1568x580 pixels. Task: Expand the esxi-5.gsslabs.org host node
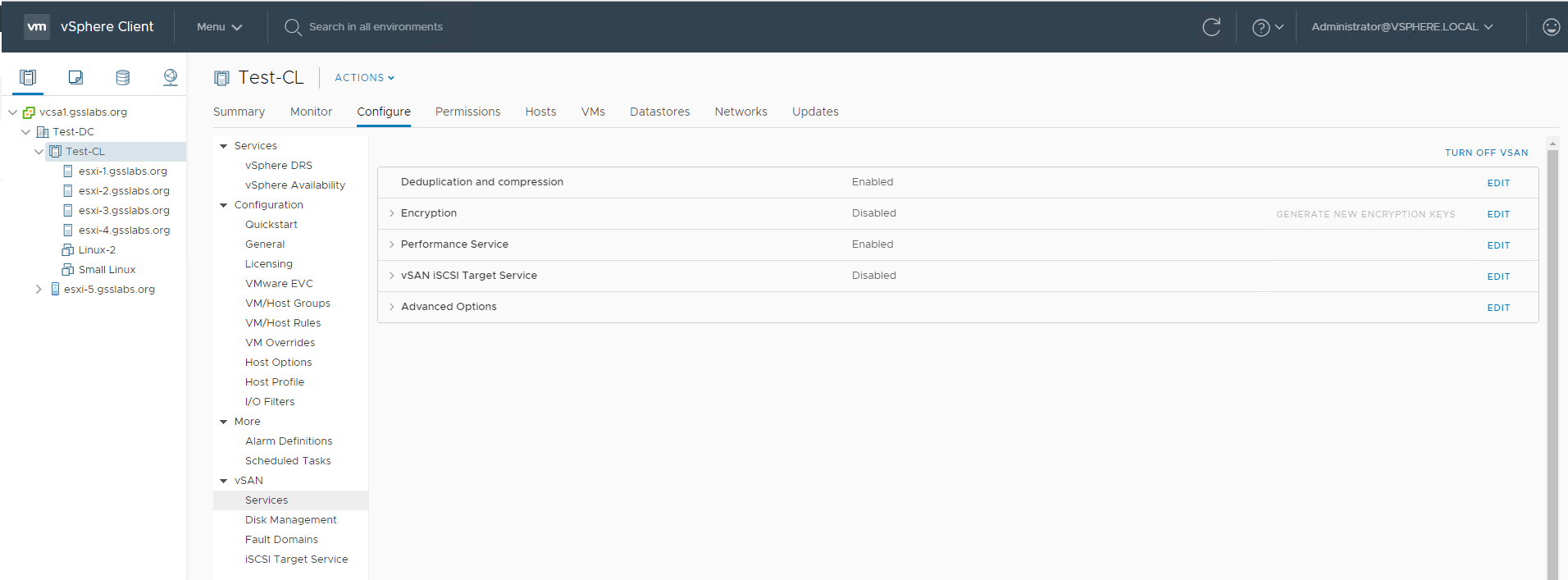(x=39, y=290)
